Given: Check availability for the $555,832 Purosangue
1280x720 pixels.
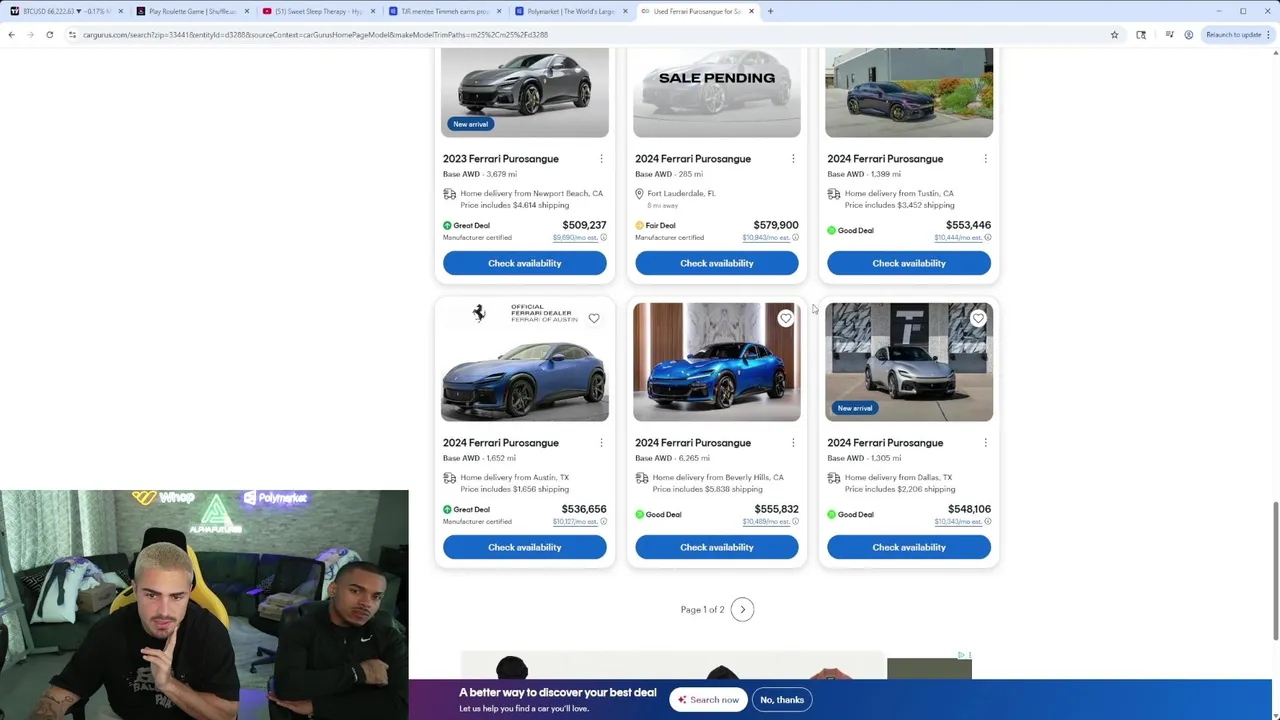Looking at the screenshot, I should 717,547.
